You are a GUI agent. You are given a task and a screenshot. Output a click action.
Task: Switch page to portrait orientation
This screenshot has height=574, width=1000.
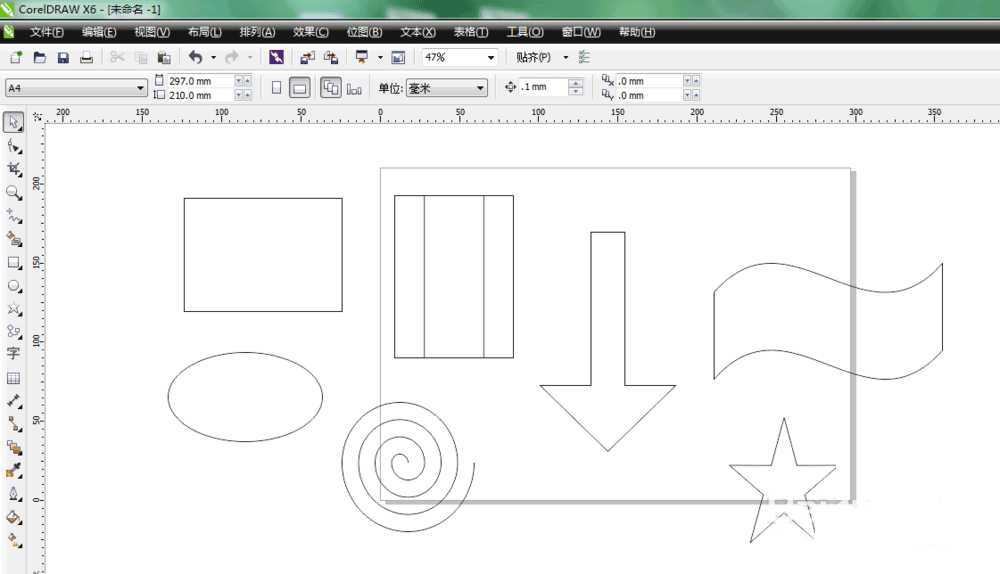[277, 88]
